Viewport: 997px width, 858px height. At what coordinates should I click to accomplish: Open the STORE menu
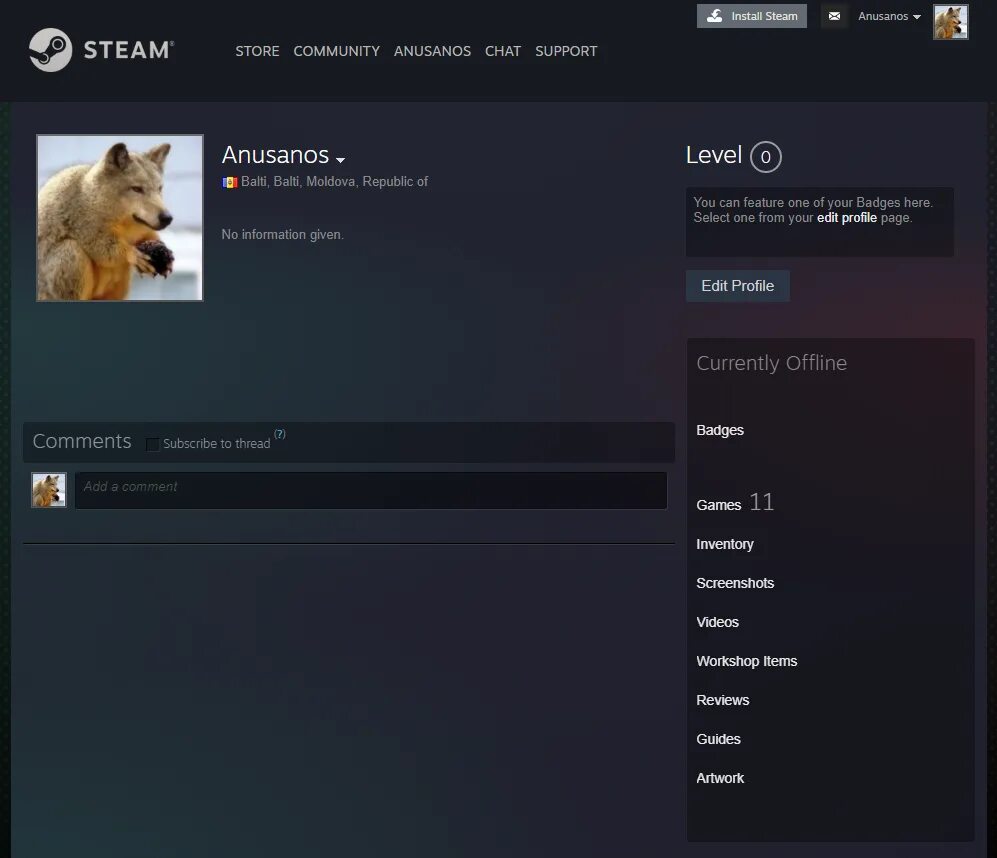257,51
